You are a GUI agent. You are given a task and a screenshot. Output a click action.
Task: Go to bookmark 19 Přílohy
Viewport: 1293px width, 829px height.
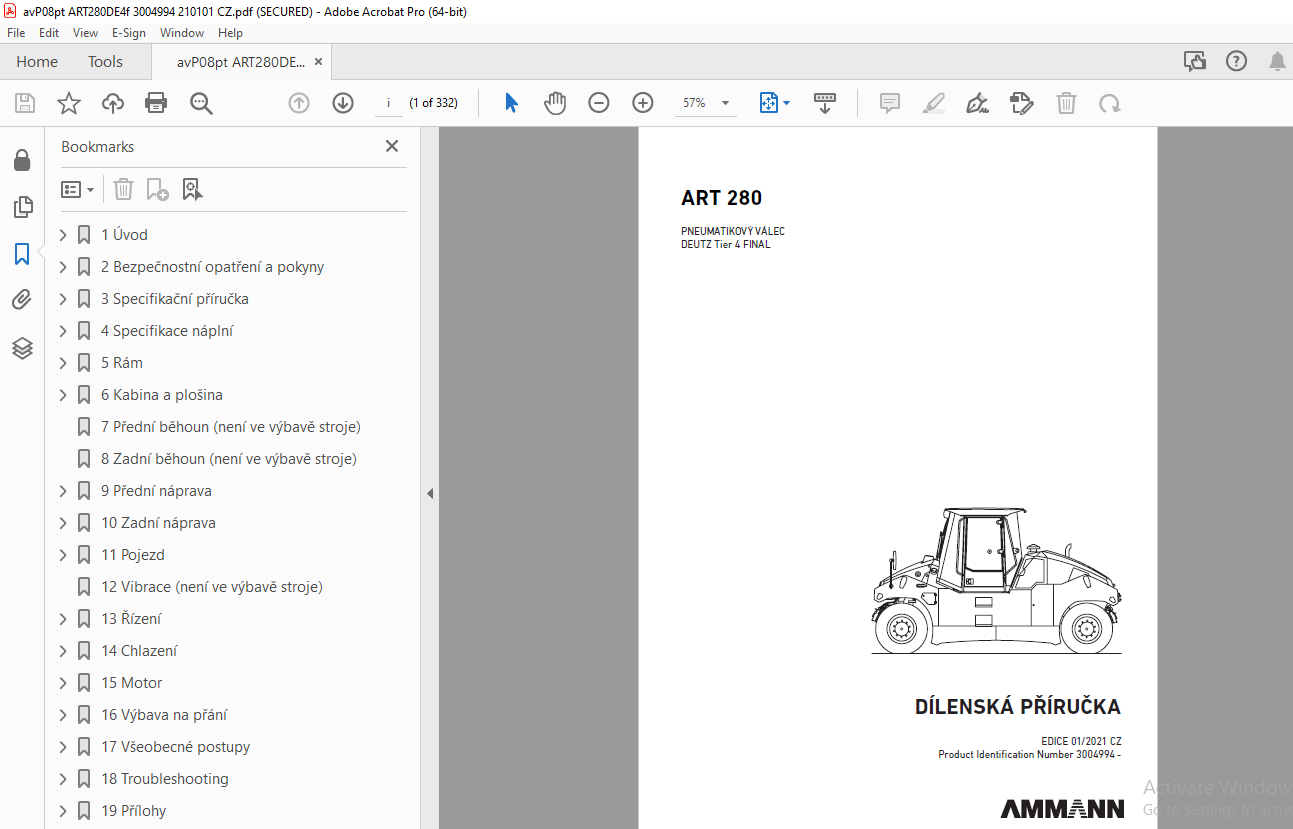coord(134,811)
